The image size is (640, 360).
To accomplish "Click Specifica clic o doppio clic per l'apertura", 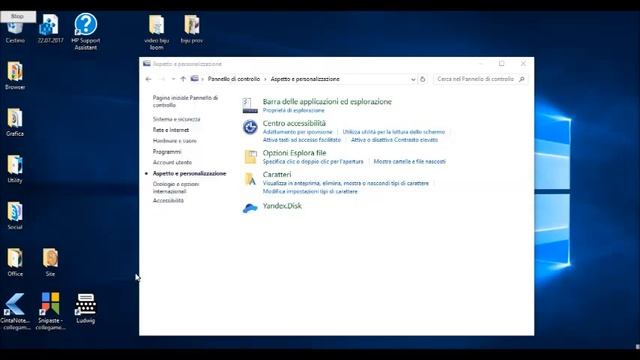I will point(313,162).
